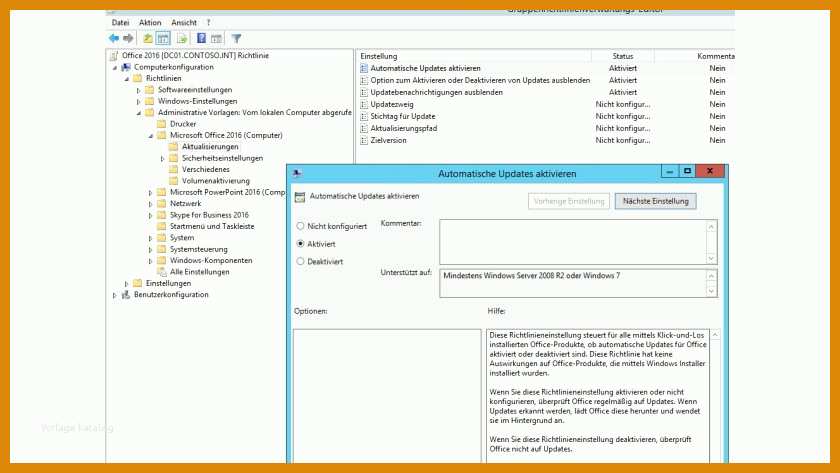Click the policy icon in dialog header
Screen dimensions: 840x473
[x=300, y=197]
